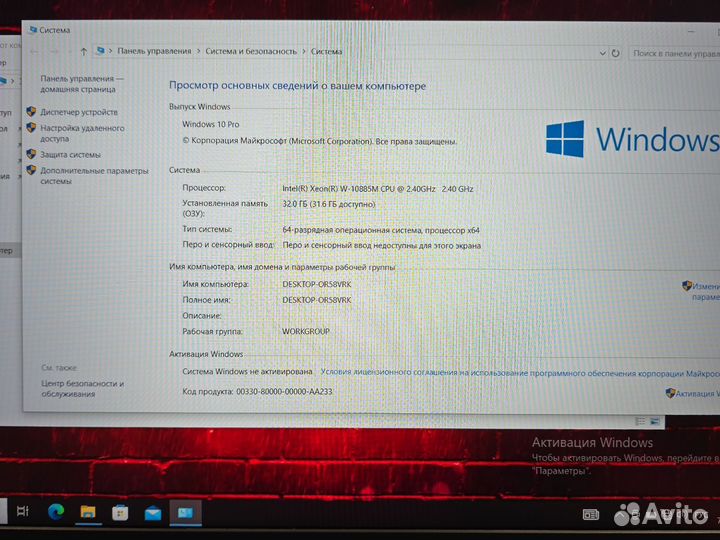720x540 pixels.
Task: Open Дополнительные параметры системы
Action: 94,175
